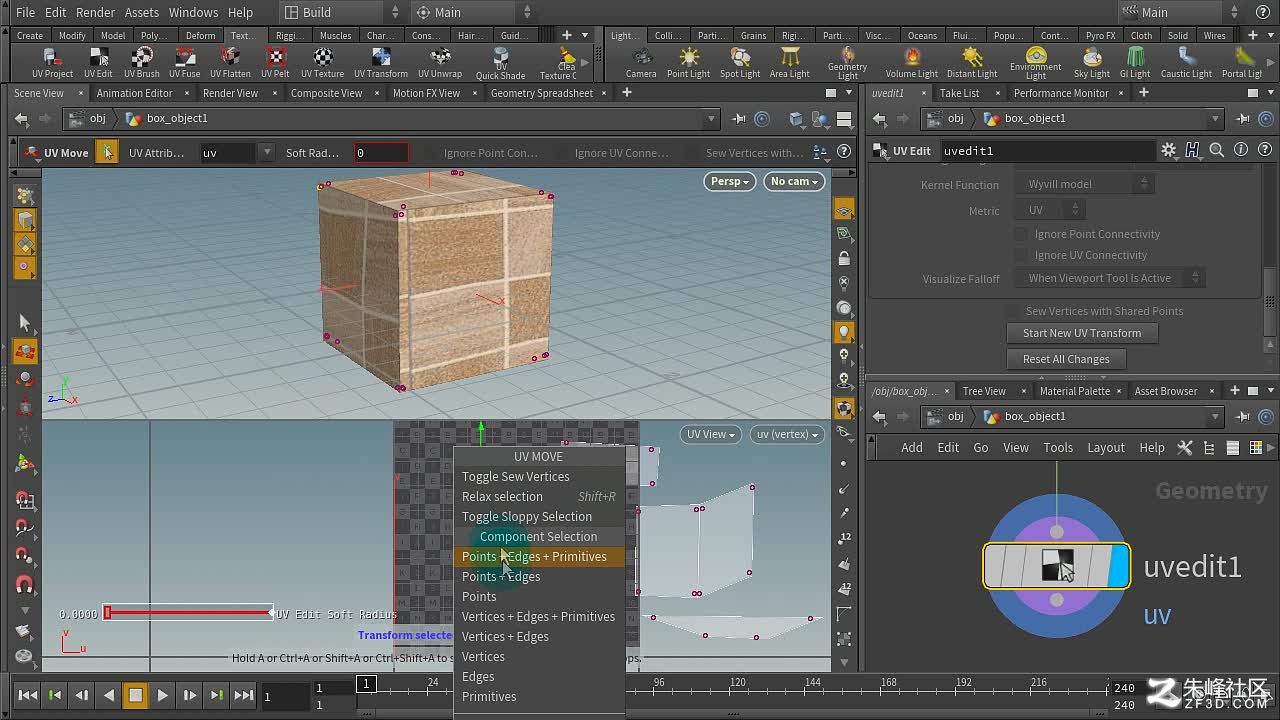Viewport: 1280px width, 720px height.
Task: Open the Kernel Function Wyvill model dropdown
Action: click(1086, 184)
